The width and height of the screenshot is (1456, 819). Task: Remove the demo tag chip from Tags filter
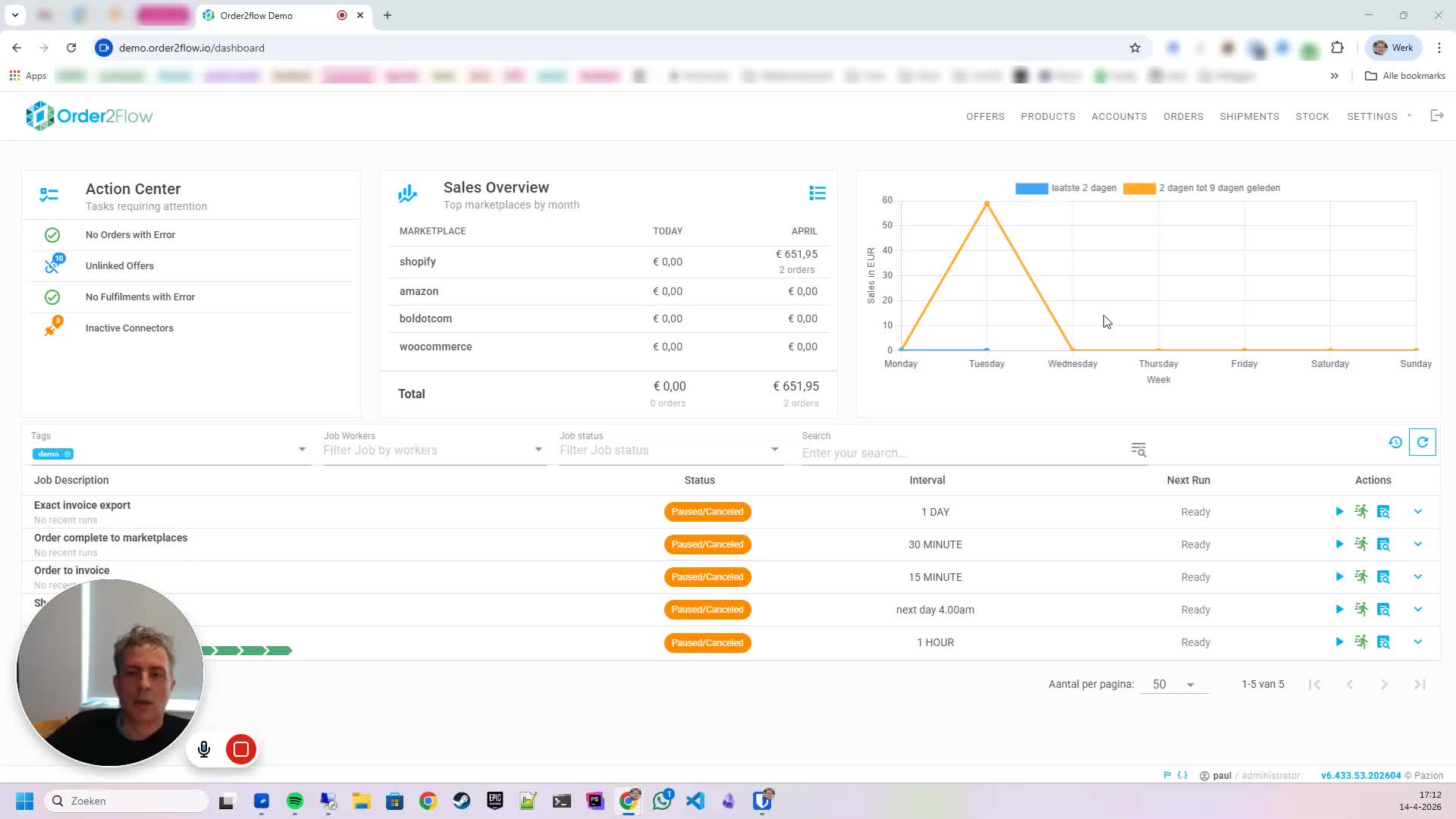[x=67, y=454]
